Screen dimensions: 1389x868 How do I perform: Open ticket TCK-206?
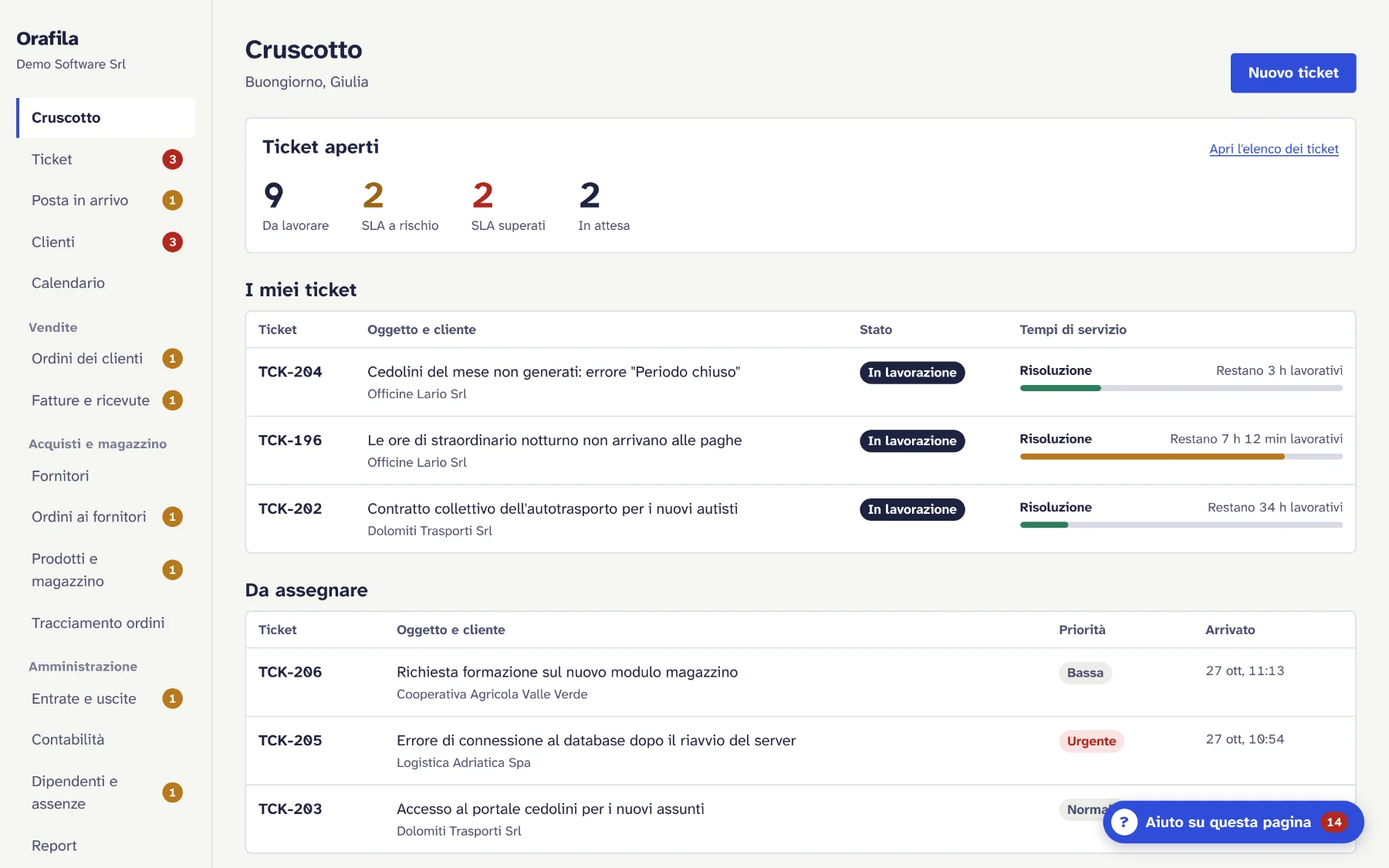coord(290,672)
